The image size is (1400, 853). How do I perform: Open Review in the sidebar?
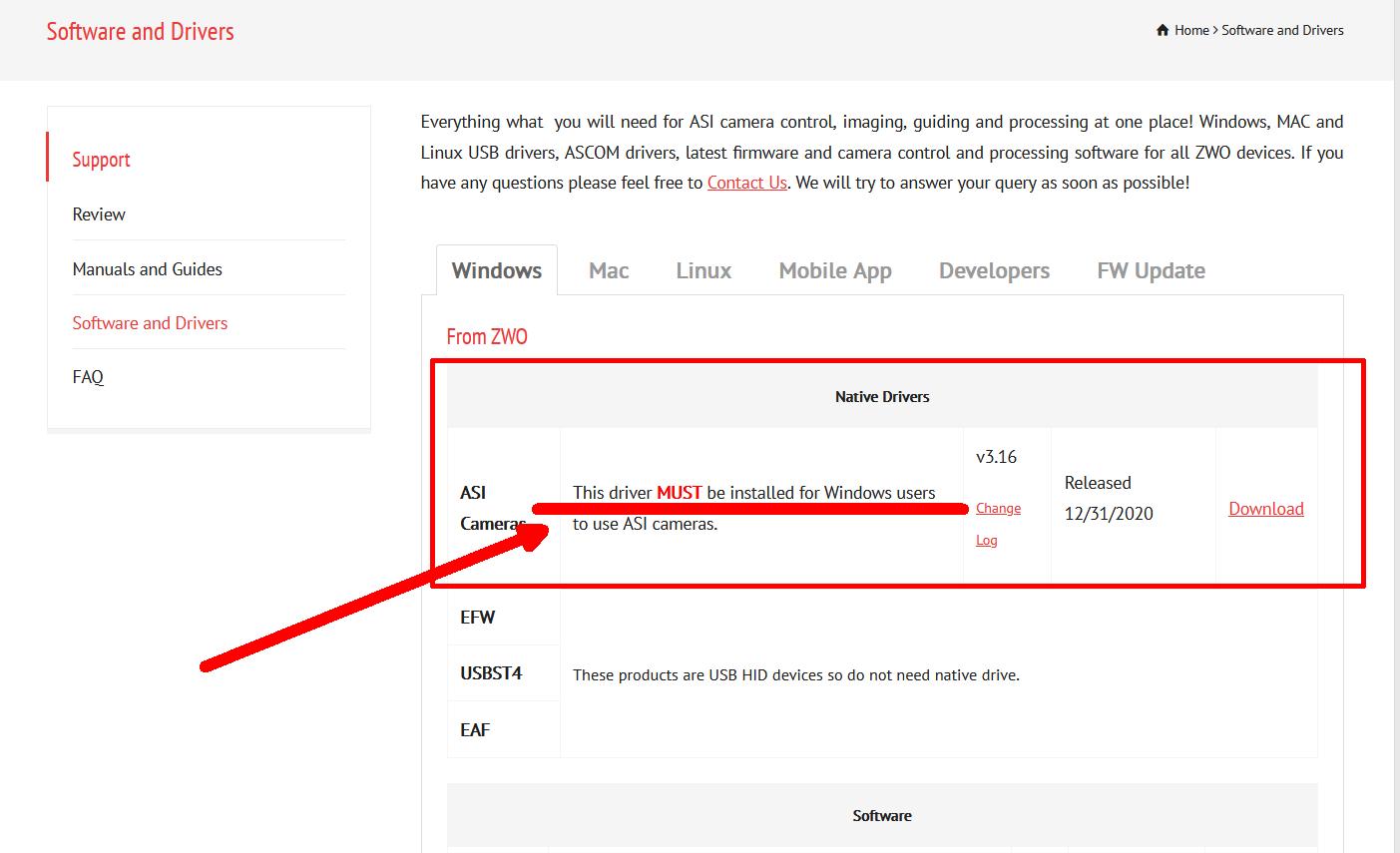pos(99,213)
